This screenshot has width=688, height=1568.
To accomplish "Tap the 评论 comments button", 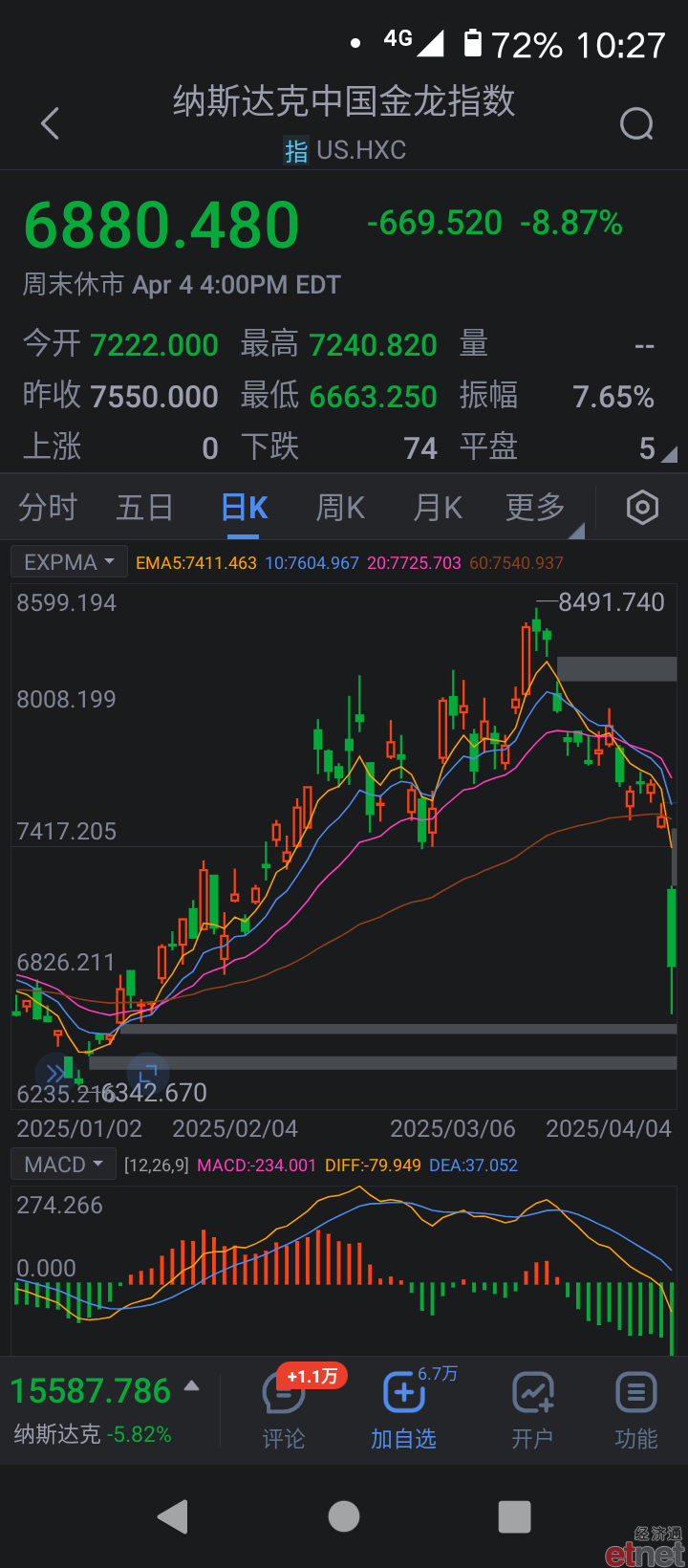I will point(284,1439).
